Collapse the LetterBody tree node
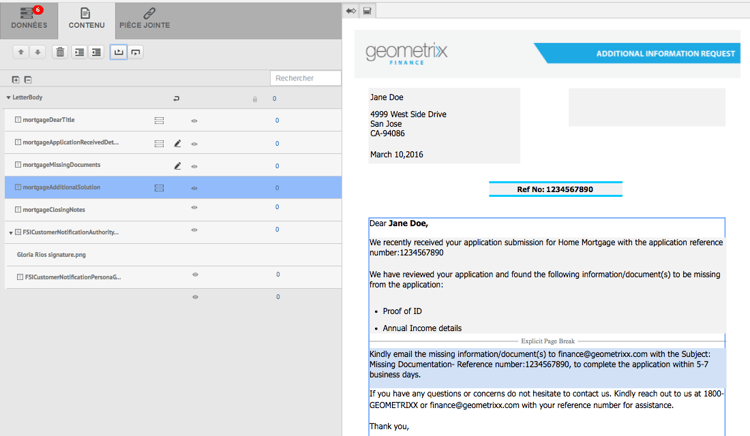The image size is (750, 436). [x=8, y=98]
